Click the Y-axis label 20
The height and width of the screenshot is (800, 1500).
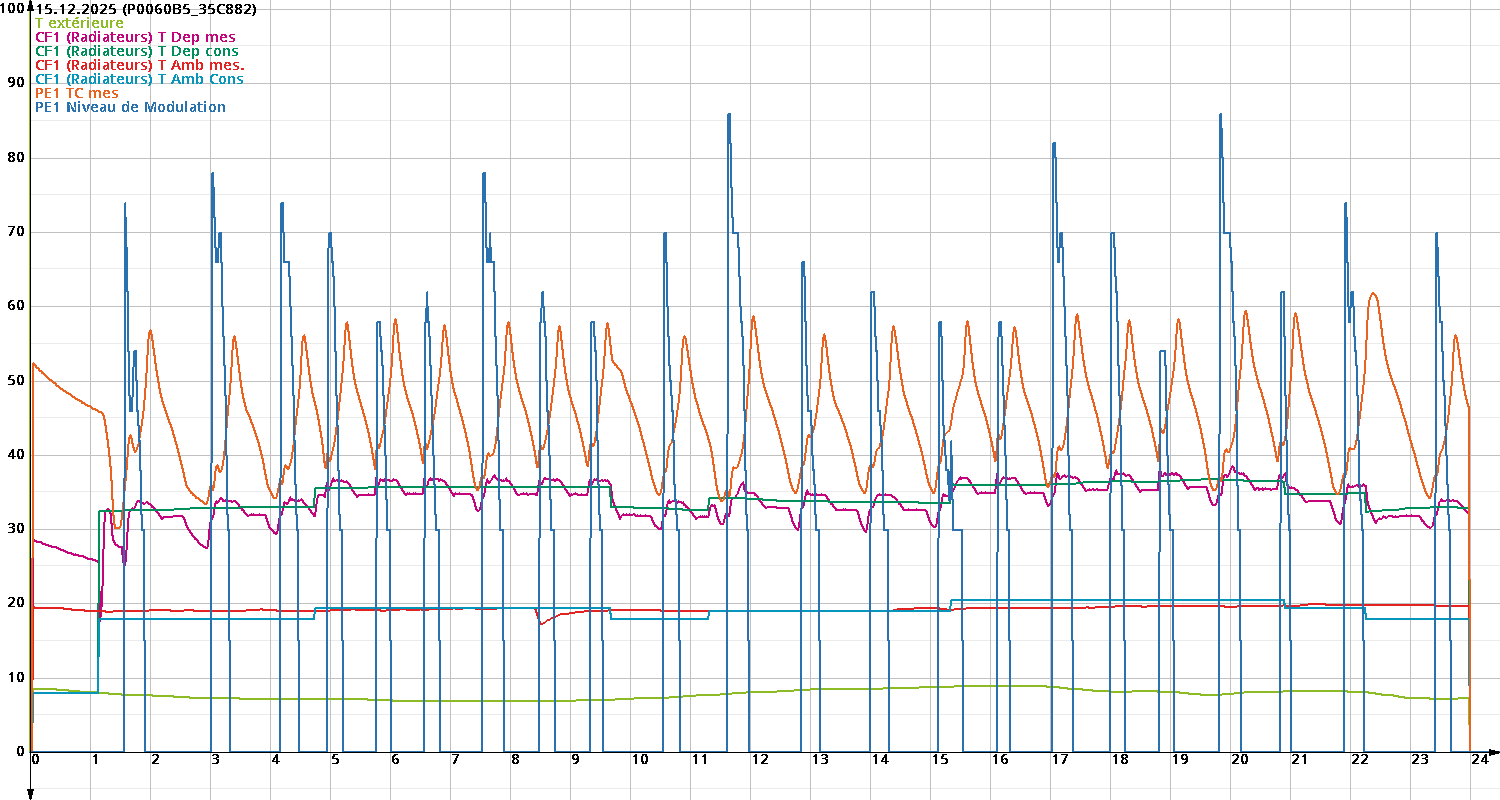pos(17,603)
